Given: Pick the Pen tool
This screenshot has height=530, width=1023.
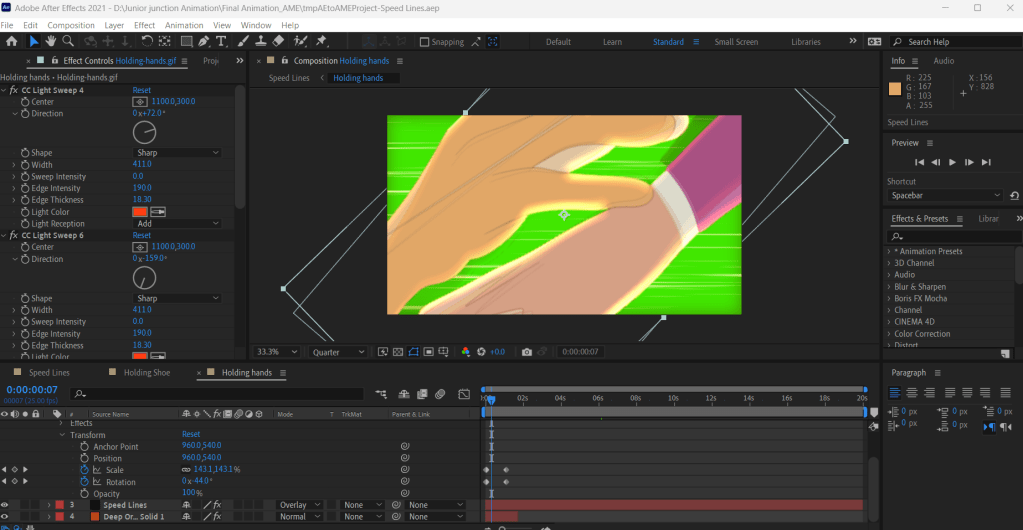Looking at the screenshot, I should (204, 42).
